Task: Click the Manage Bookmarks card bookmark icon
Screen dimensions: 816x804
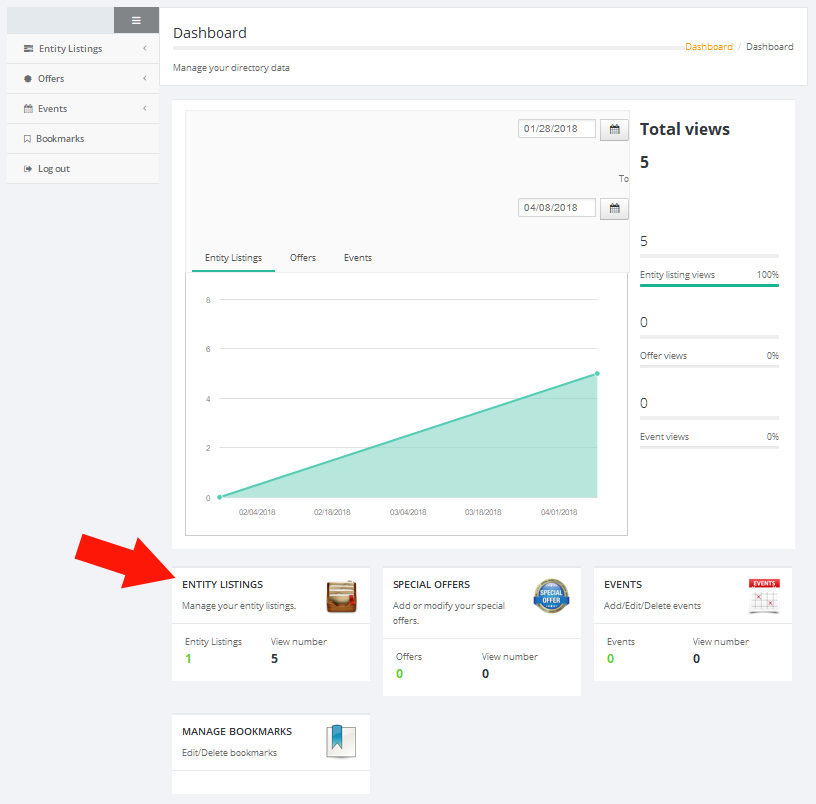Action: 341,741
